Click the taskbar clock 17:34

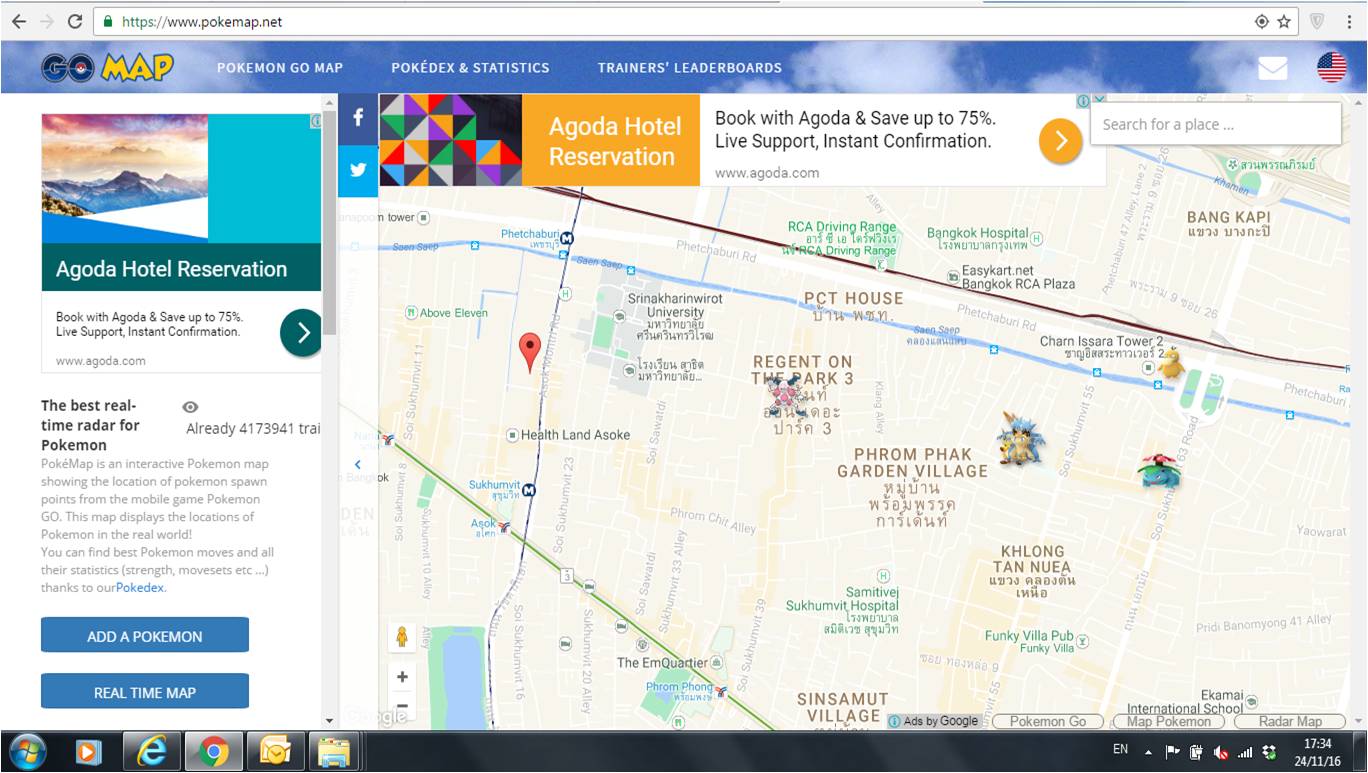coord(1318,744)
